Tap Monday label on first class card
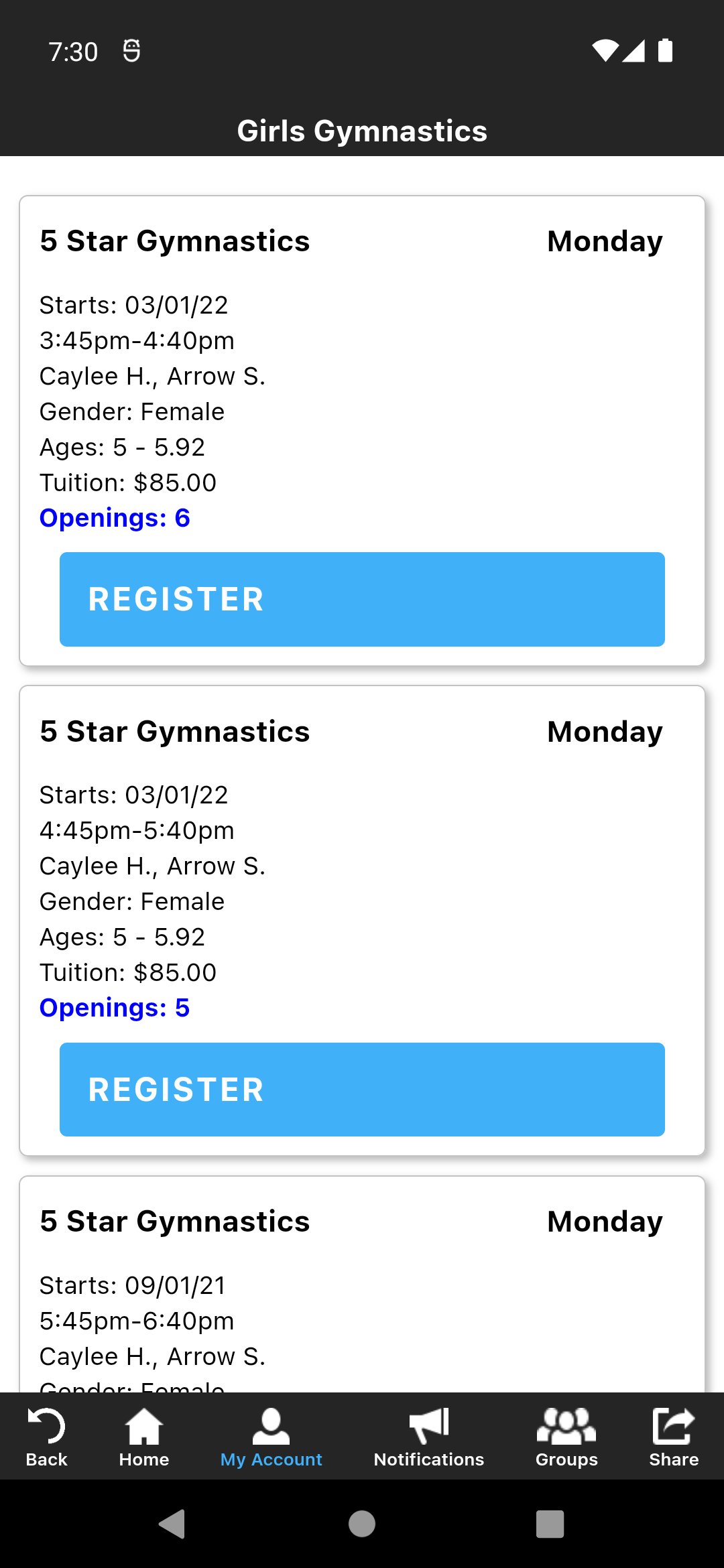Viewport: 724px width, 1568px height. pos(605,241)
